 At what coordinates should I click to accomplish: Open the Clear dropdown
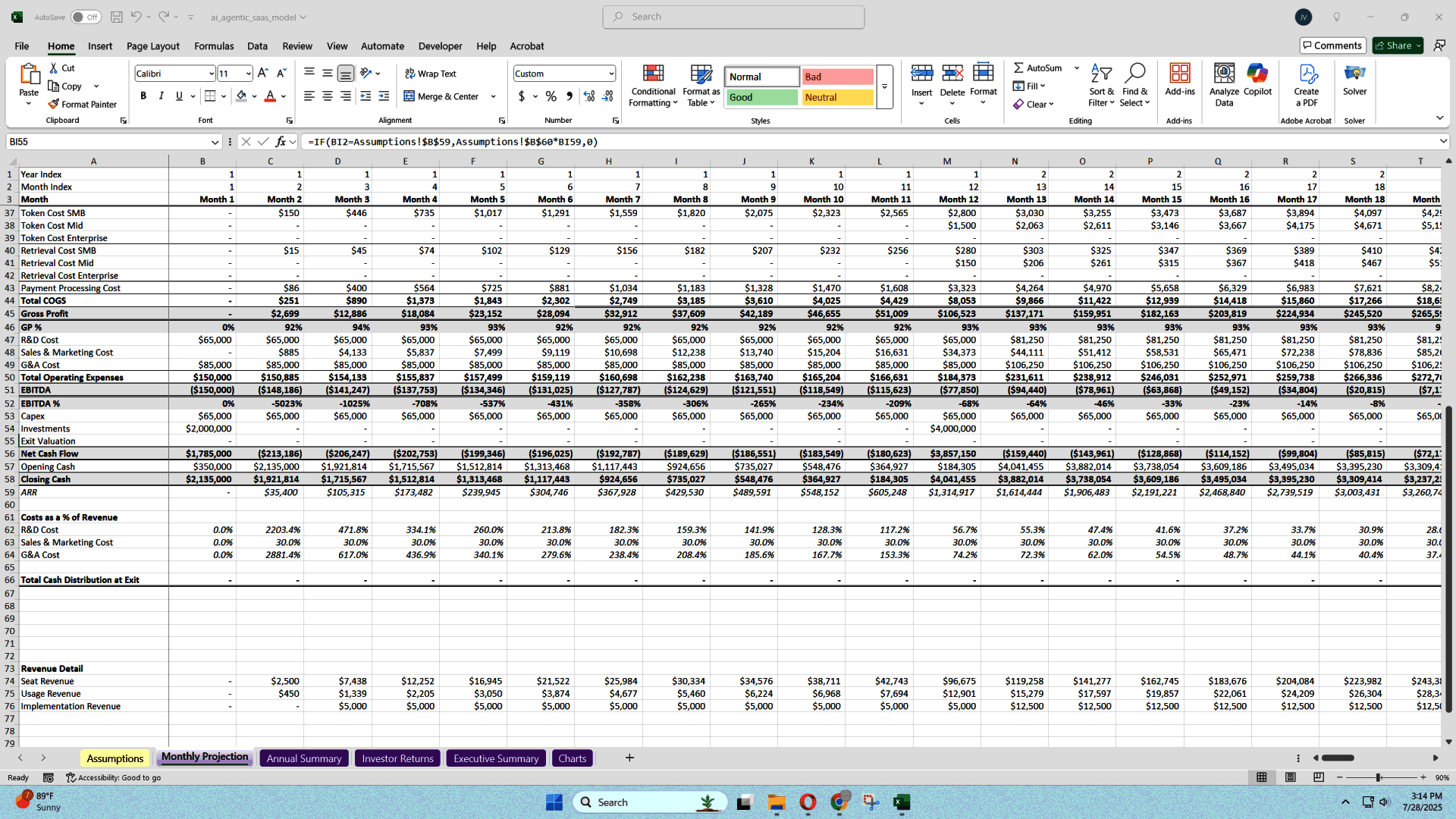(1034, 105)
